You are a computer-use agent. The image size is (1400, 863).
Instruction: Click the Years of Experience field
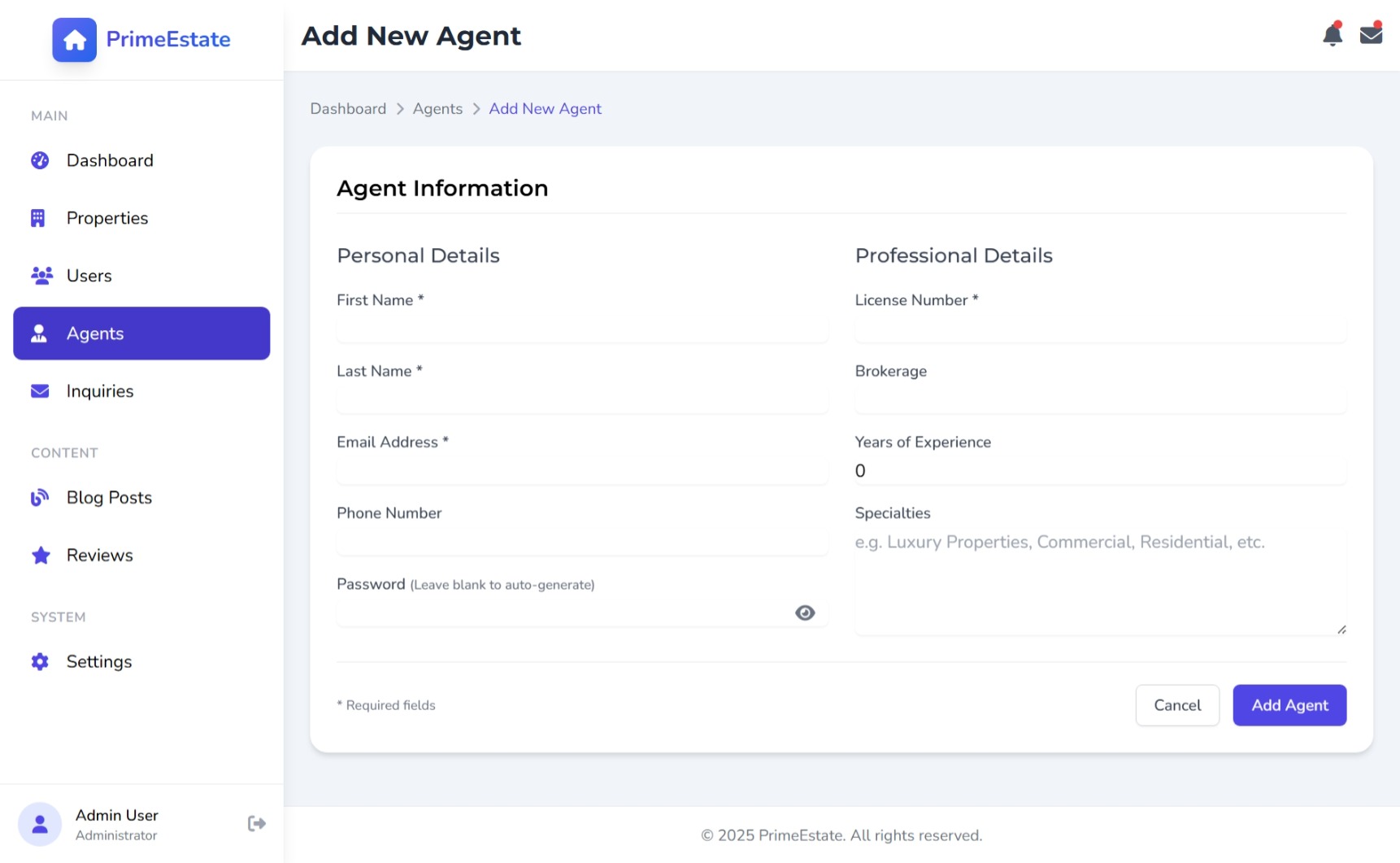1099,471
